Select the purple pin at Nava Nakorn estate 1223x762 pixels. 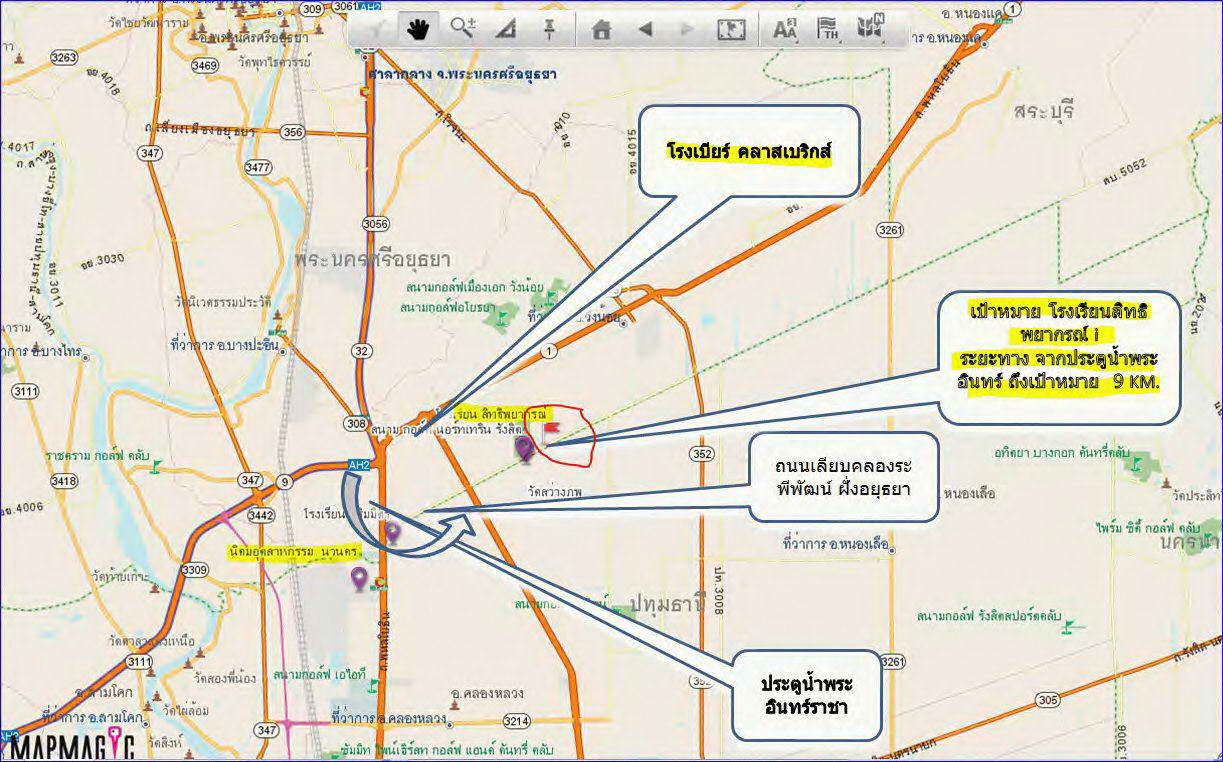359,578
